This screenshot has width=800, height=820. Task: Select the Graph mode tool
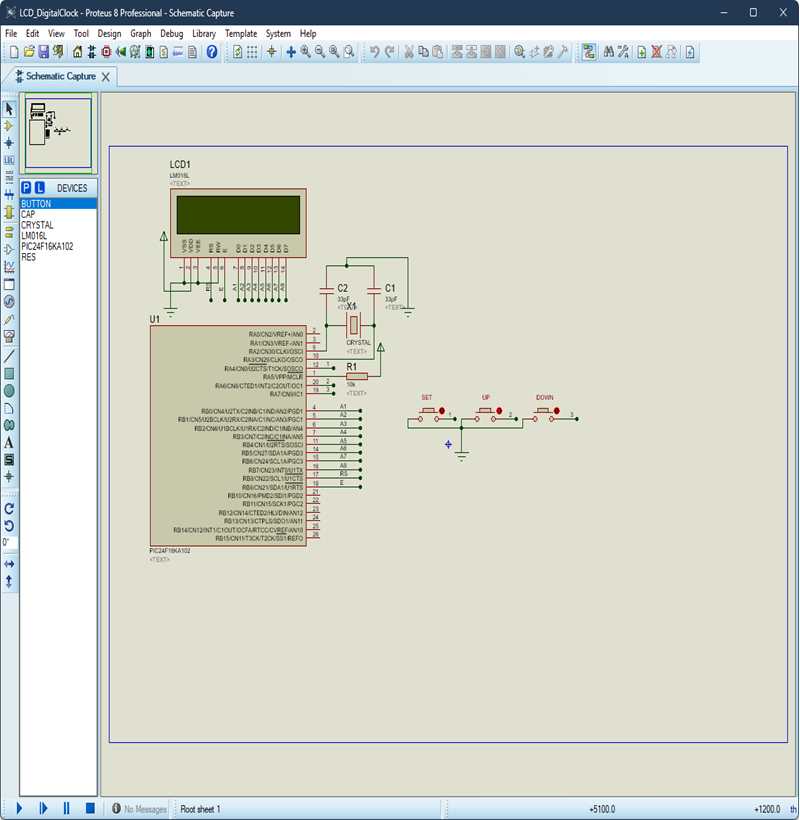coord(10,267)
